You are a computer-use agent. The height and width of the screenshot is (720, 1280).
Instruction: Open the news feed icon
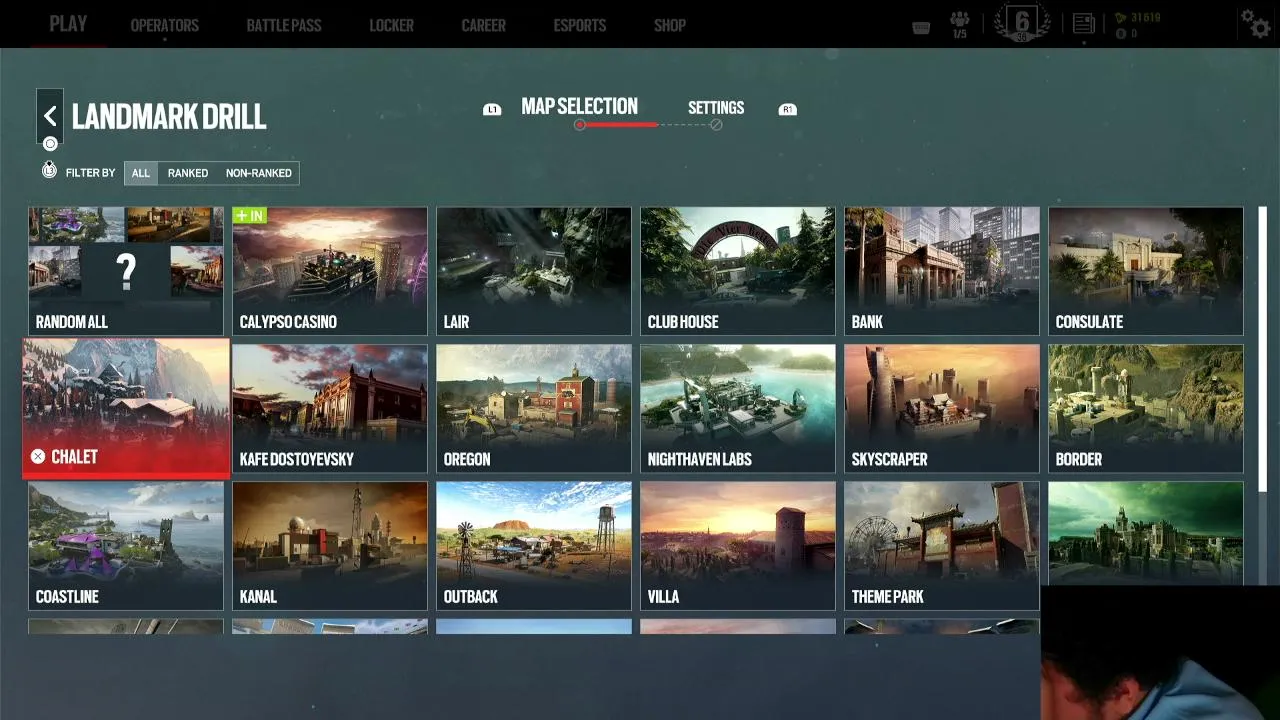pos(1083,24)
